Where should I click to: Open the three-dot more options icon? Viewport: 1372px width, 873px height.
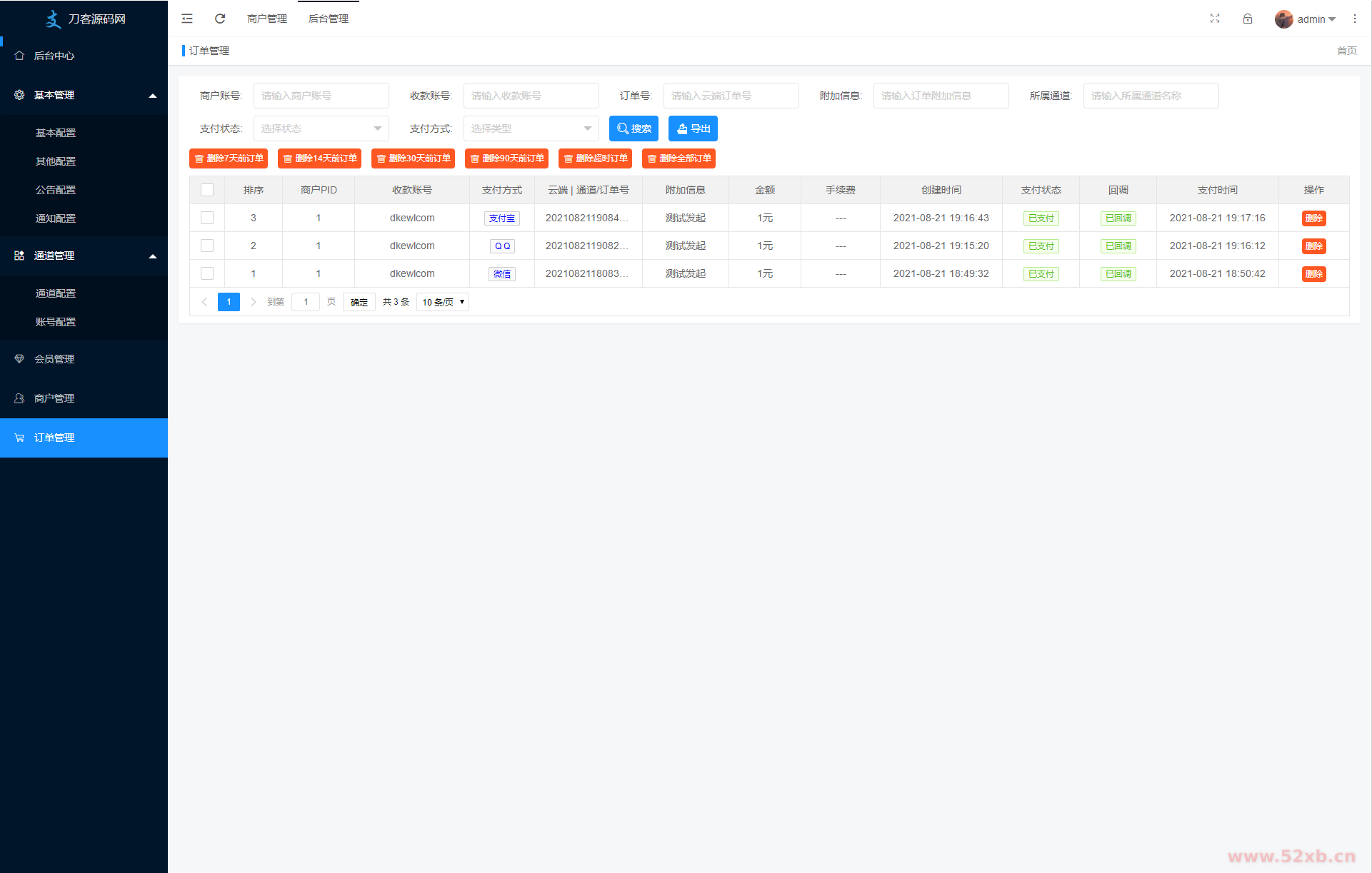1355,19
